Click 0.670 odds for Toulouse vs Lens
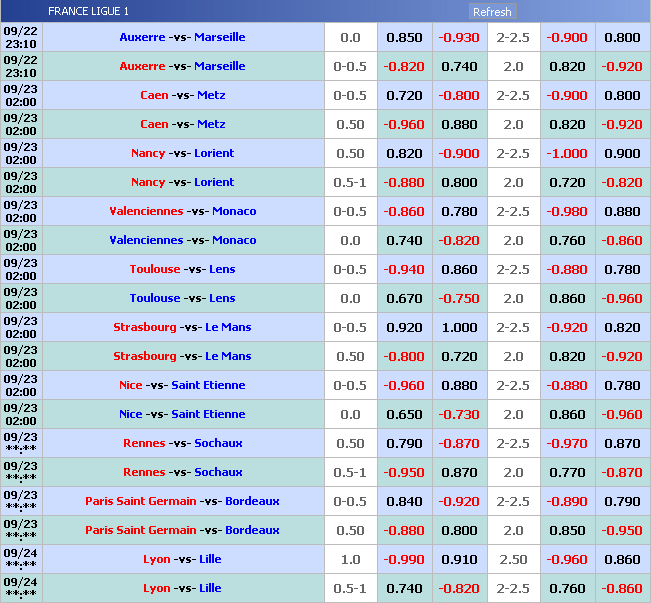 (x=404, y=298)
